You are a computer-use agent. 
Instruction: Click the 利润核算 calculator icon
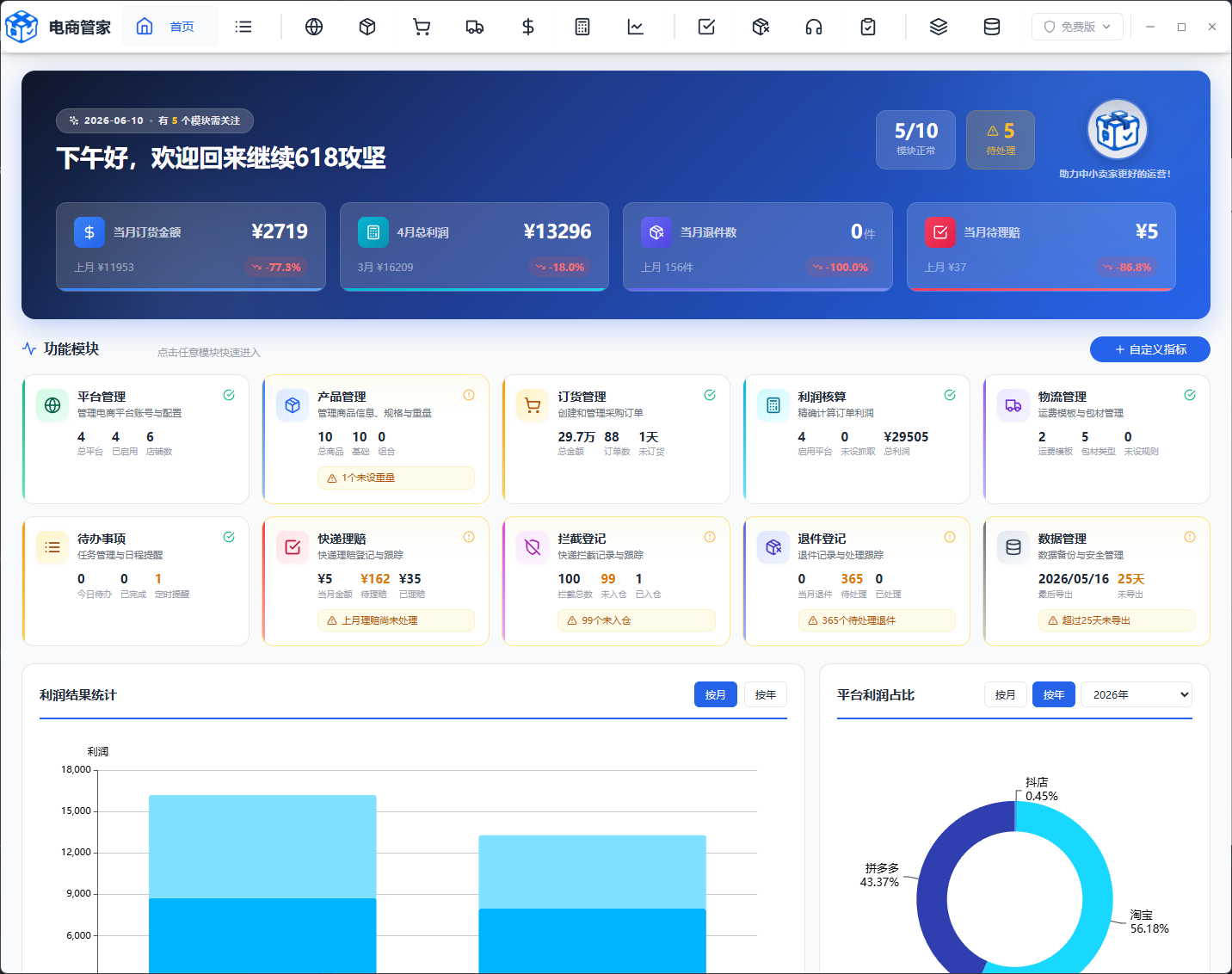pyautogui.click(x=773, y=405)
